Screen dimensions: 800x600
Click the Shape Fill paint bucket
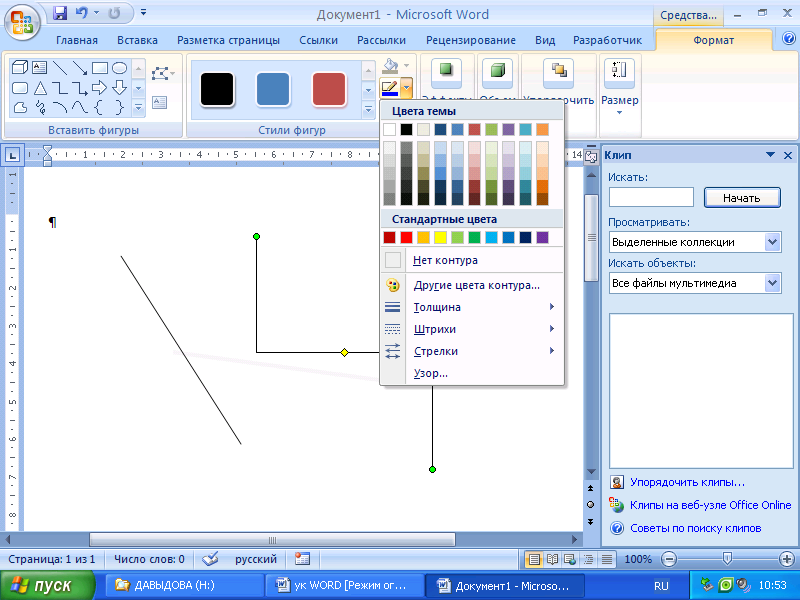pyautogui.click(x=390, y=66)
